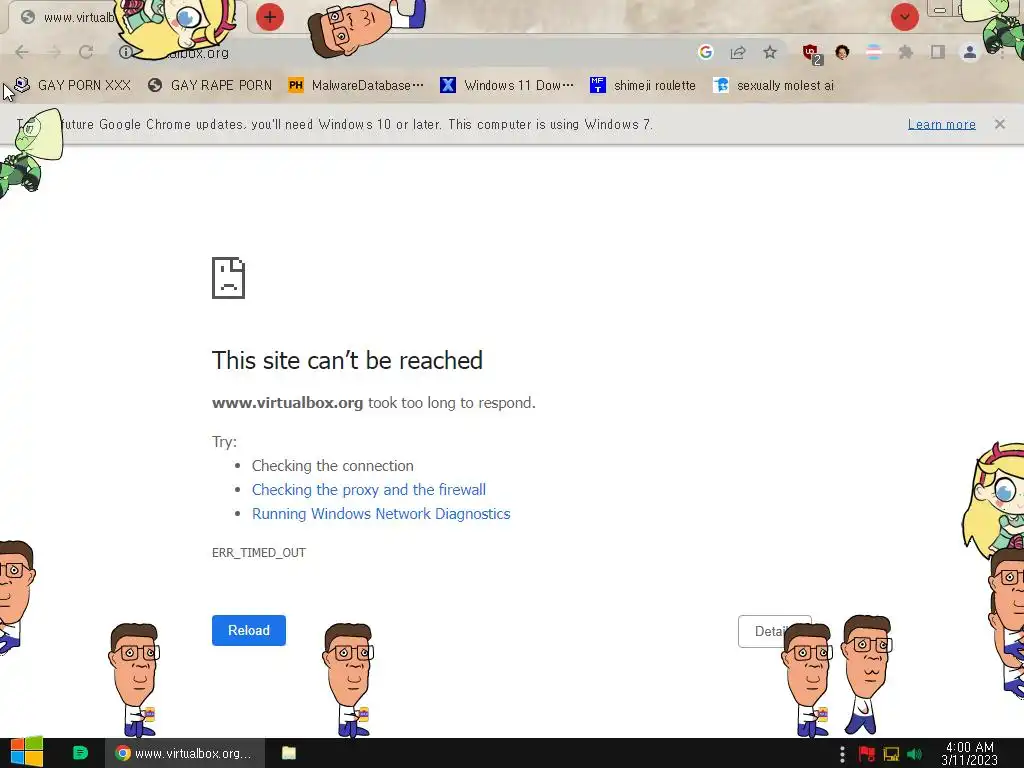Open the shimeji roulette bookmark

click(643, 85)
